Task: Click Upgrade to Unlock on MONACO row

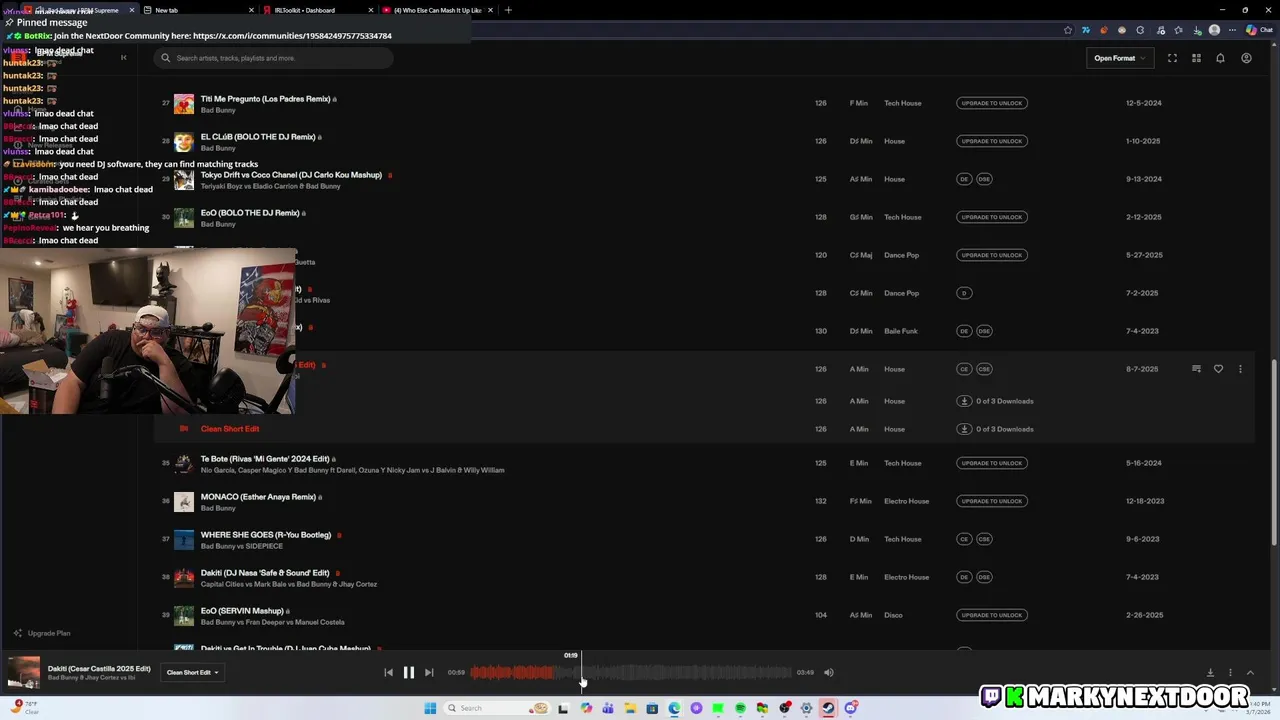Action: (992, 501)
